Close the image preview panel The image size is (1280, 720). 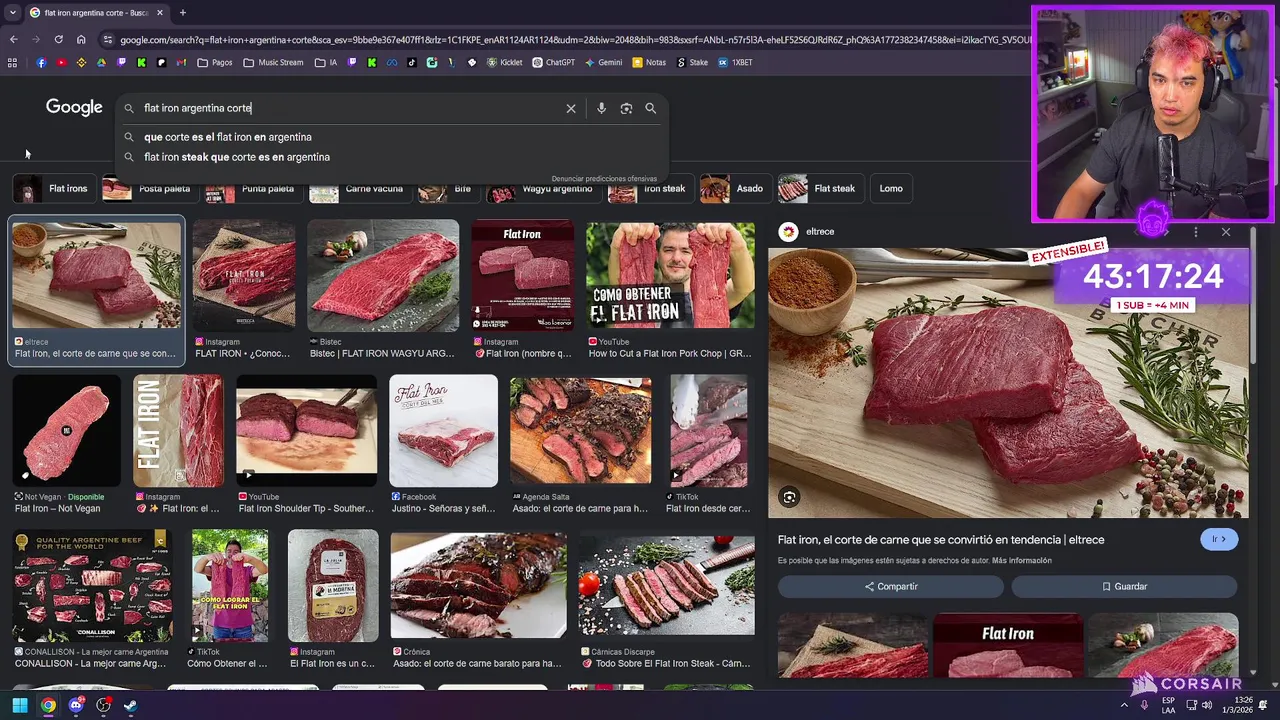1226,232
